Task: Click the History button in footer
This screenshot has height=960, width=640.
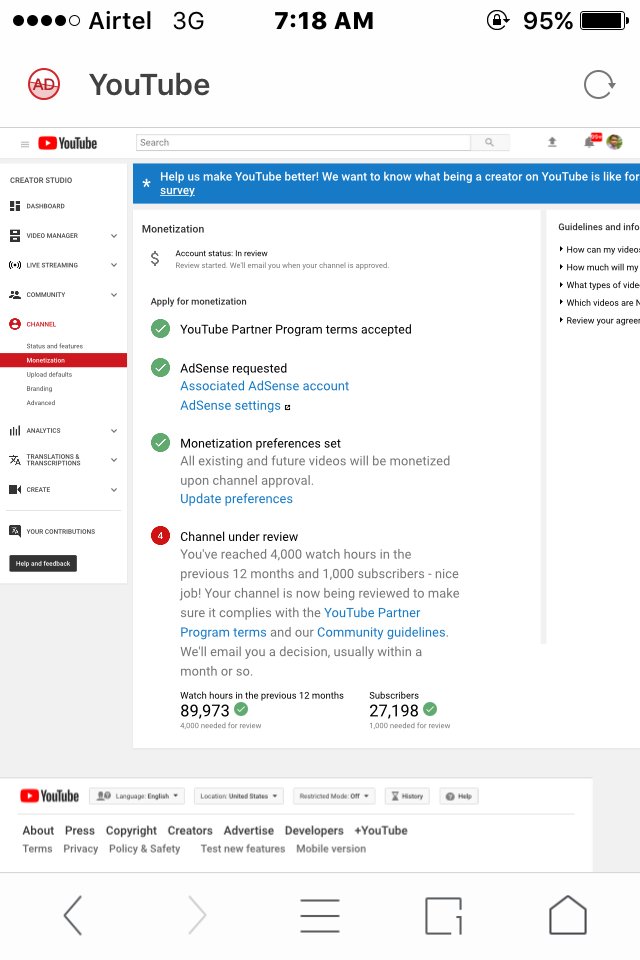Action: 407,796
